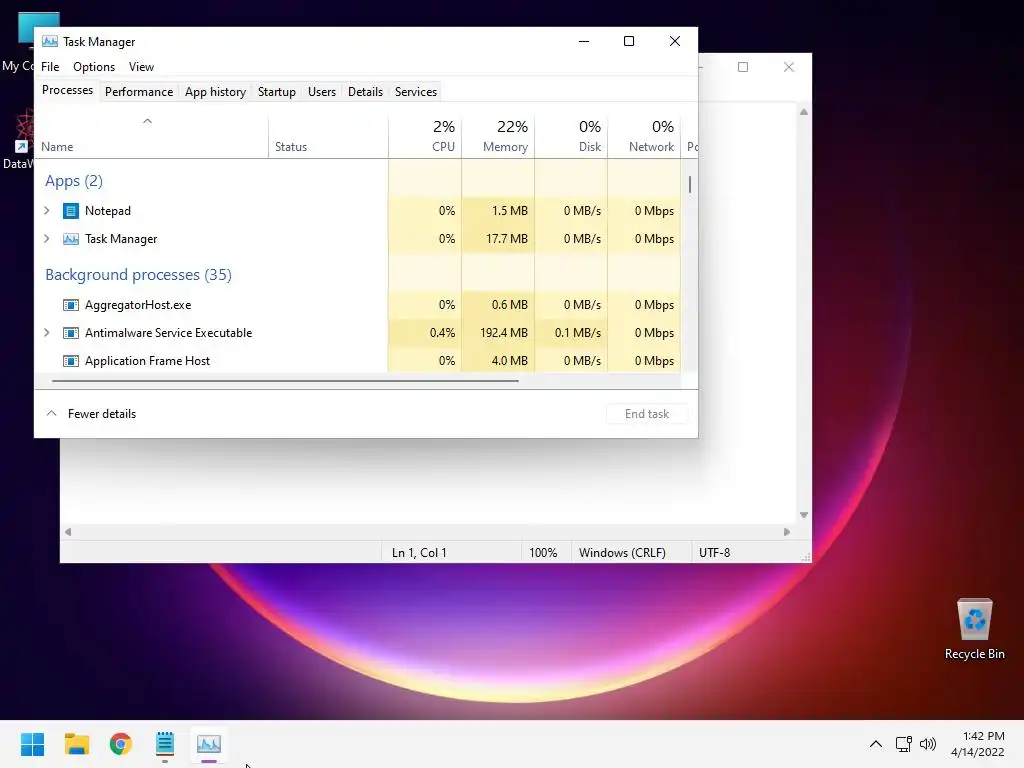Click the Task Manager title bar icon
1024x768 pixels.
click(50, 41)
